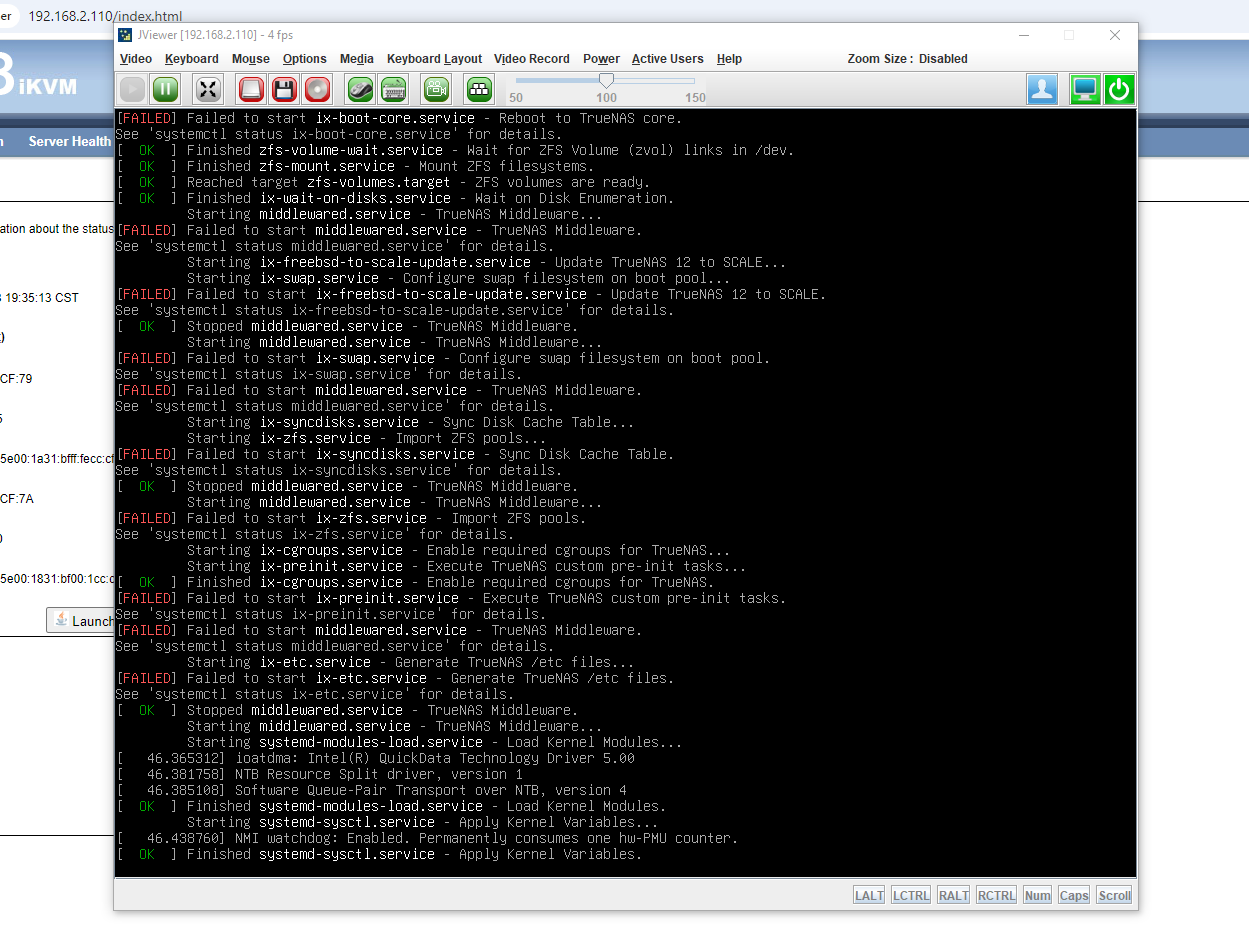Click 'Failed to start ix-boot-core.service' console line
Viewport: 1249px width, 940px height.
click(399, 118)
